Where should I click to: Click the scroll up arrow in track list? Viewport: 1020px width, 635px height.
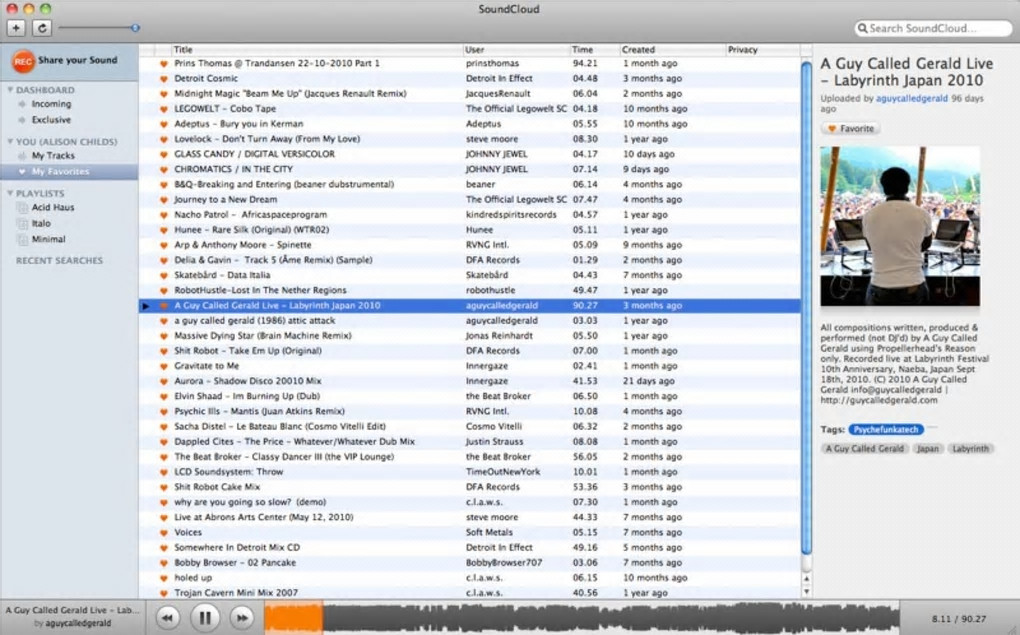[807, 578]
